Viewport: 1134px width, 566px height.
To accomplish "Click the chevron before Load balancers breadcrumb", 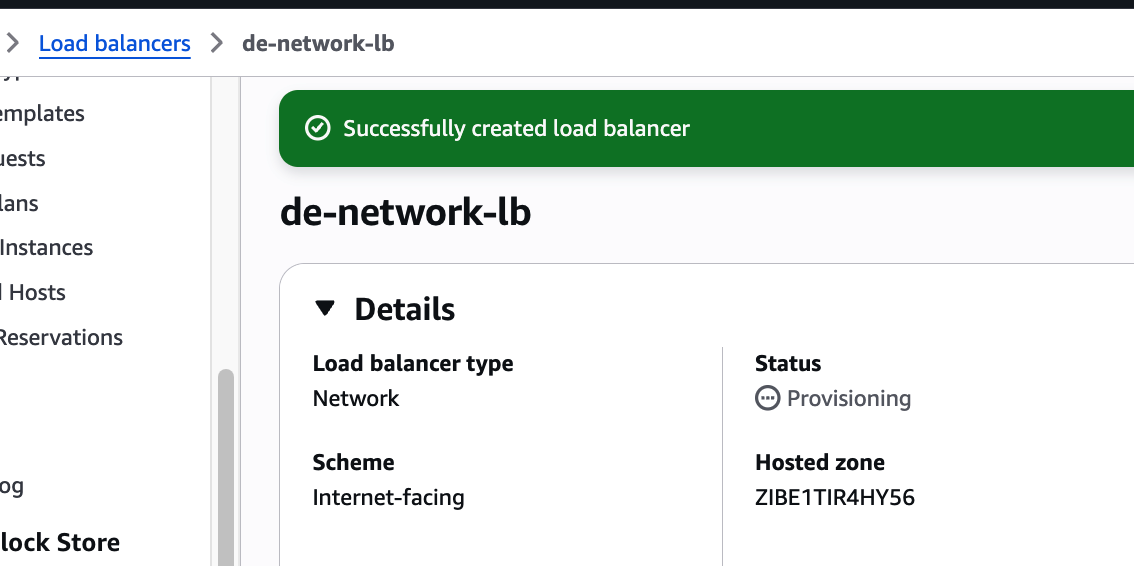I will (x=13, y=43).
